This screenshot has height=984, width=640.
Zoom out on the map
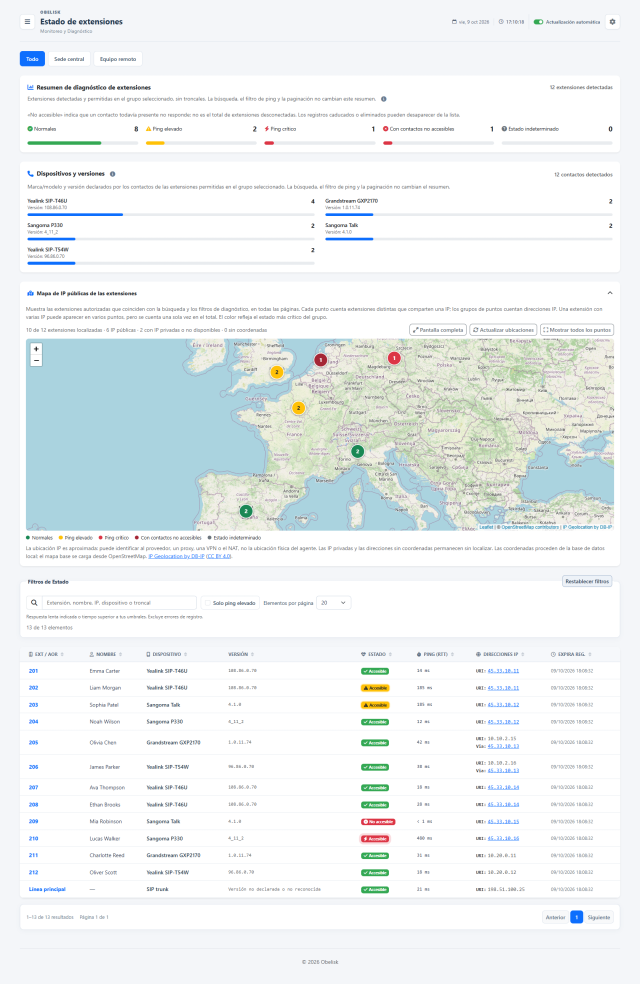click(36, 360)
